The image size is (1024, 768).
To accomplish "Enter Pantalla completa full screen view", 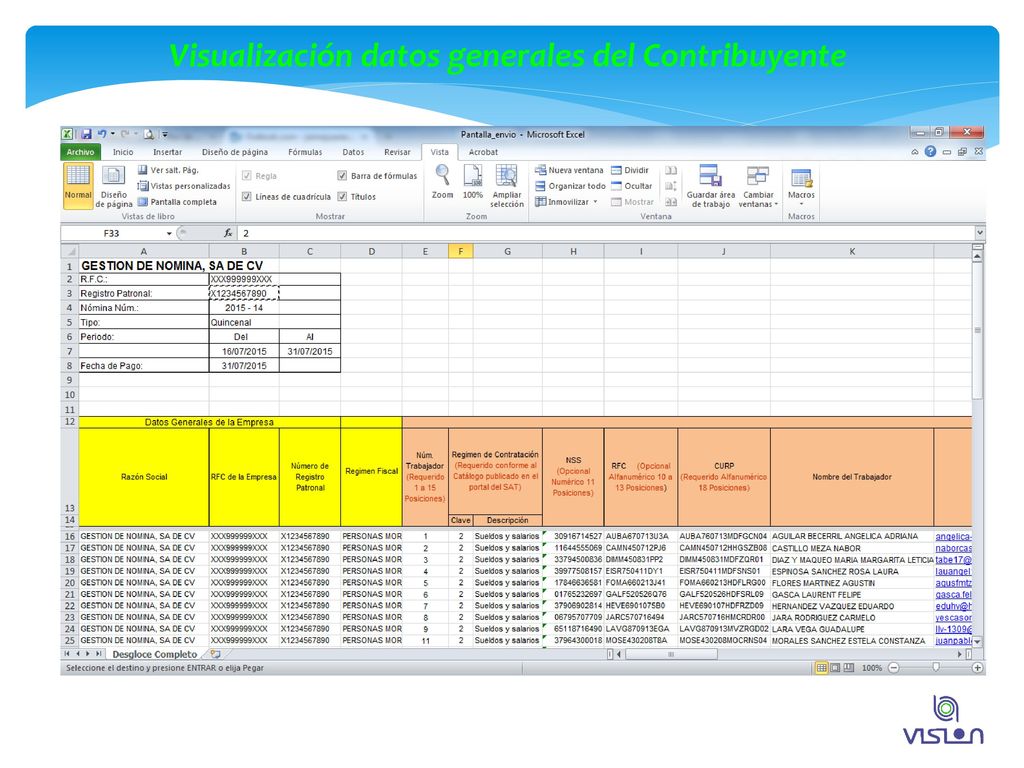I will (x=177, y=202).
